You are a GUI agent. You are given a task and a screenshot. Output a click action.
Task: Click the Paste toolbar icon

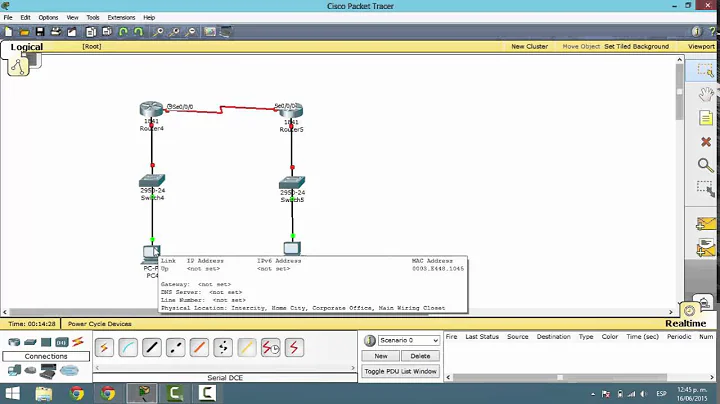click(107, 32)
